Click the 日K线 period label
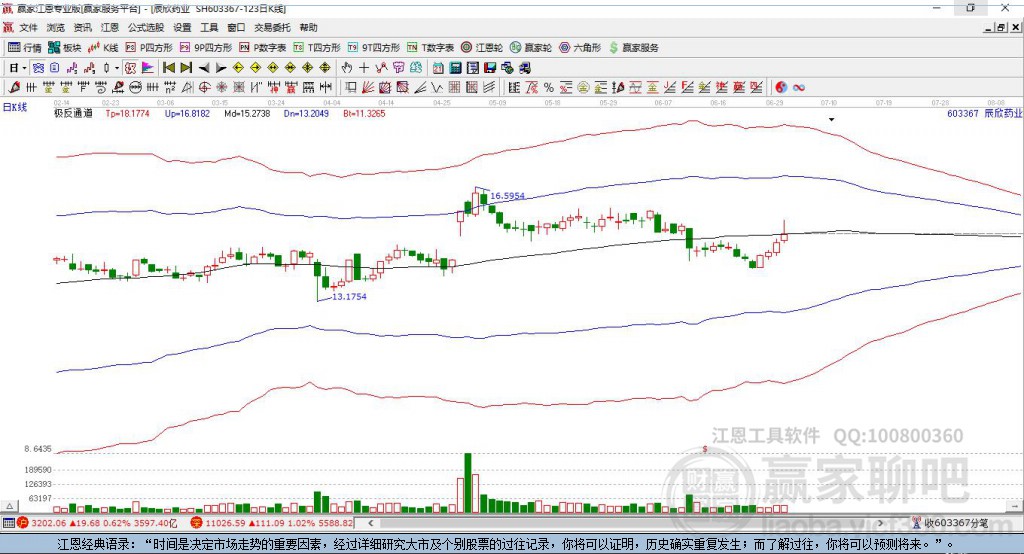The height and width of the screenshot is (554, 1024). tap(15, 107)
